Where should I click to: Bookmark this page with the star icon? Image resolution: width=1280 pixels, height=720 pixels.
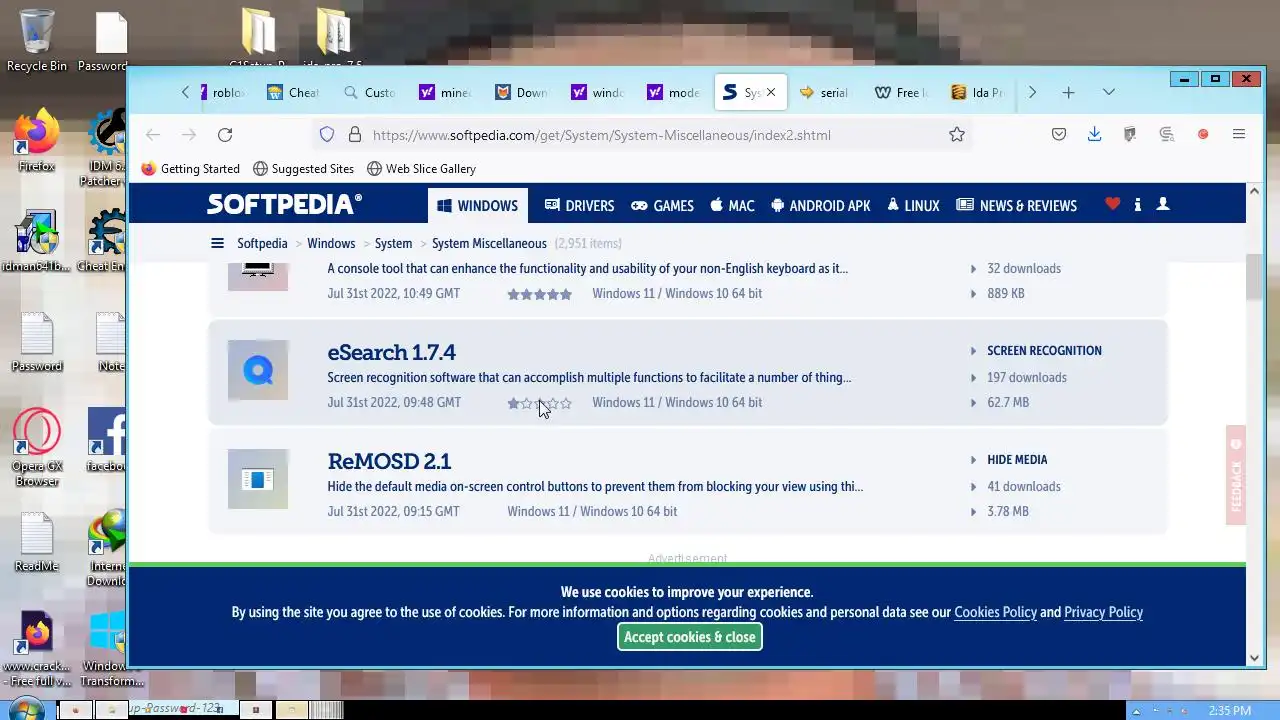pyautogui.click(x=957, y=135)
